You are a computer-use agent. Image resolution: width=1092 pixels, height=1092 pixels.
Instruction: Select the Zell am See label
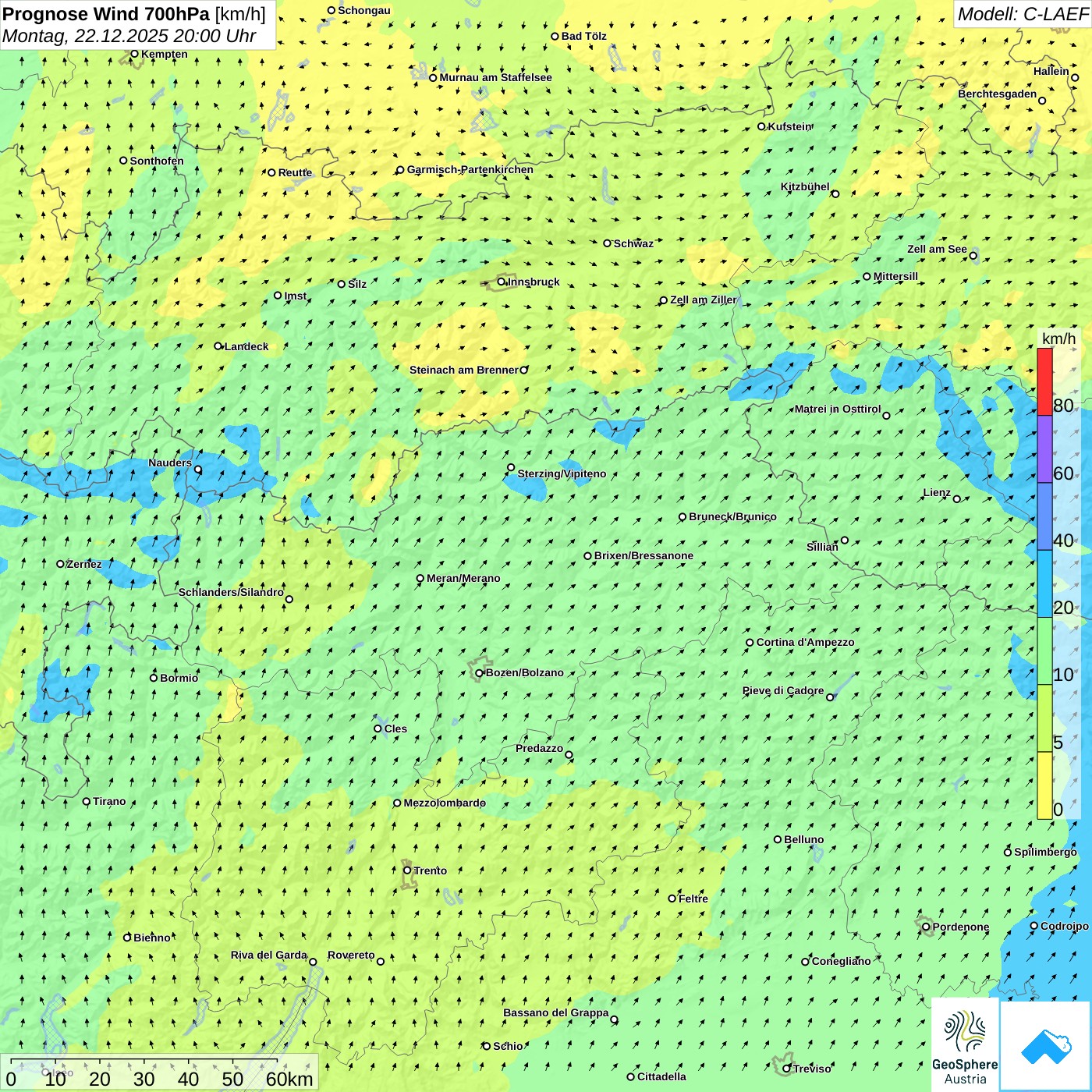[937, 249]
